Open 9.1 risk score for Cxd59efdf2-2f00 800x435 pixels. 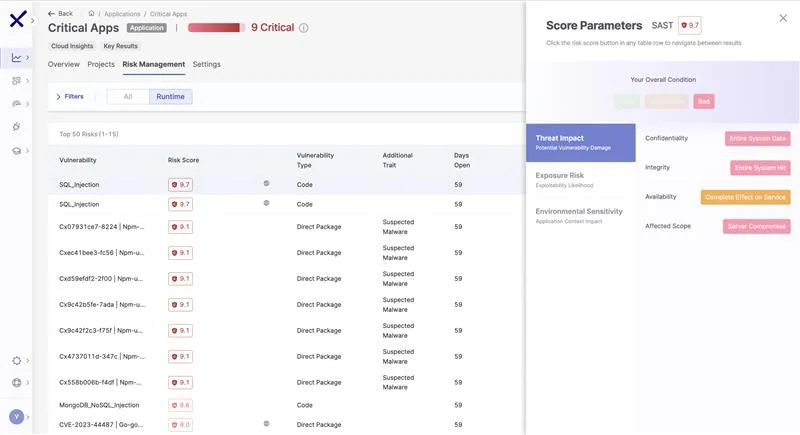pyautogui.click(x=181, y=279)
